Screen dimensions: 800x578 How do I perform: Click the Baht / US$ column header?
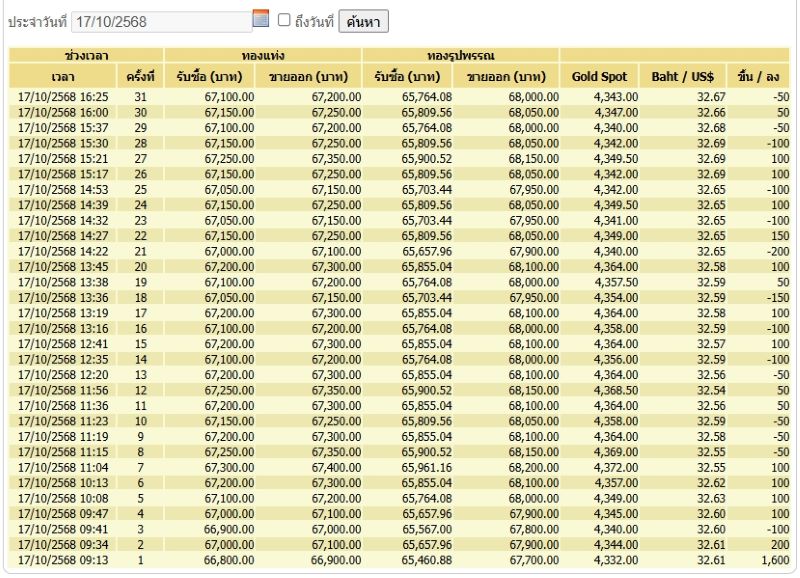tap(682, 76)
